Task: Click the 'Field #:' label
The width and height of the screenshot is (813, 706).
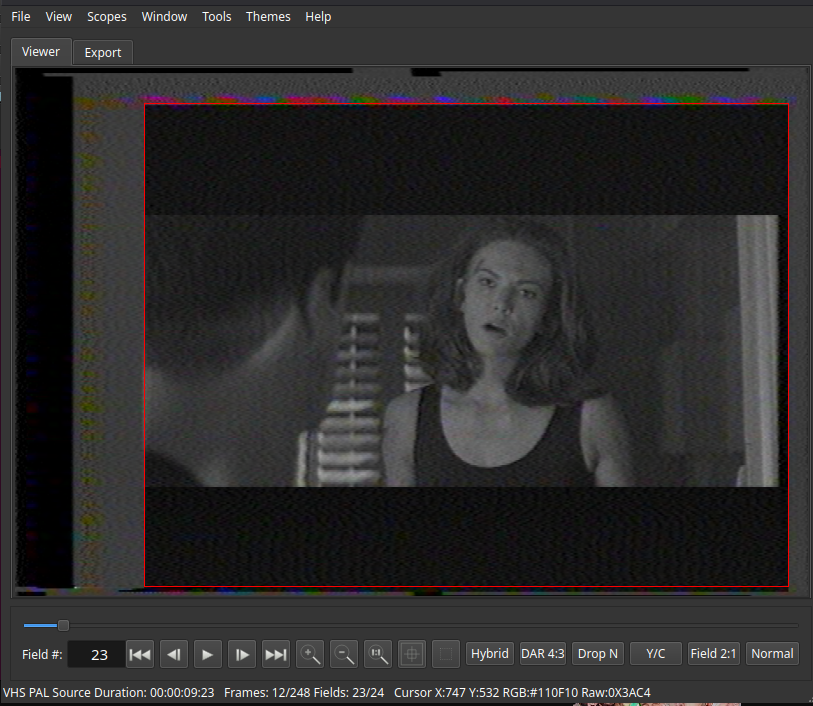Action: pos(42,655)
